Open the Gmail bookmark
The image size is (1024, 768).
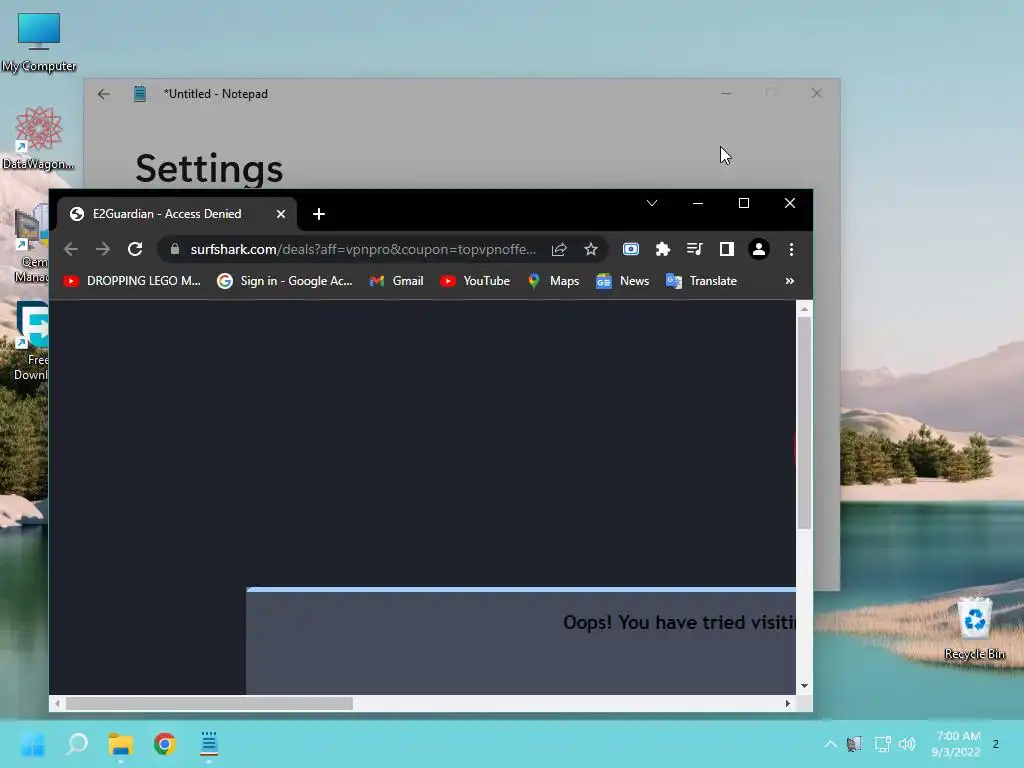point(396,281)
